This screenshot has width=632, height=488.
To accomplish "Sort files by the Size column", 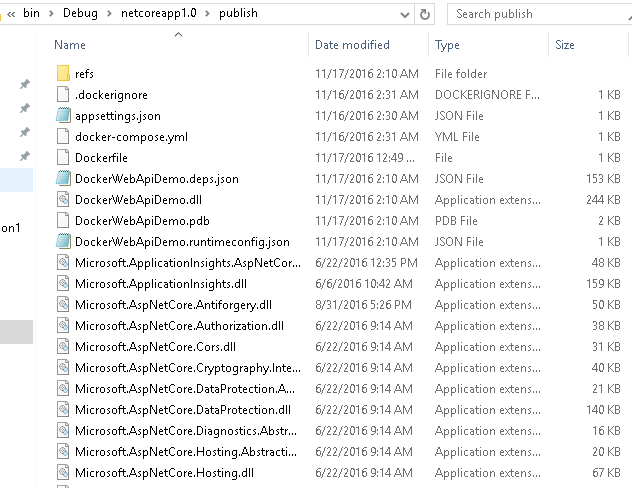I will click(x=565, y=45).
